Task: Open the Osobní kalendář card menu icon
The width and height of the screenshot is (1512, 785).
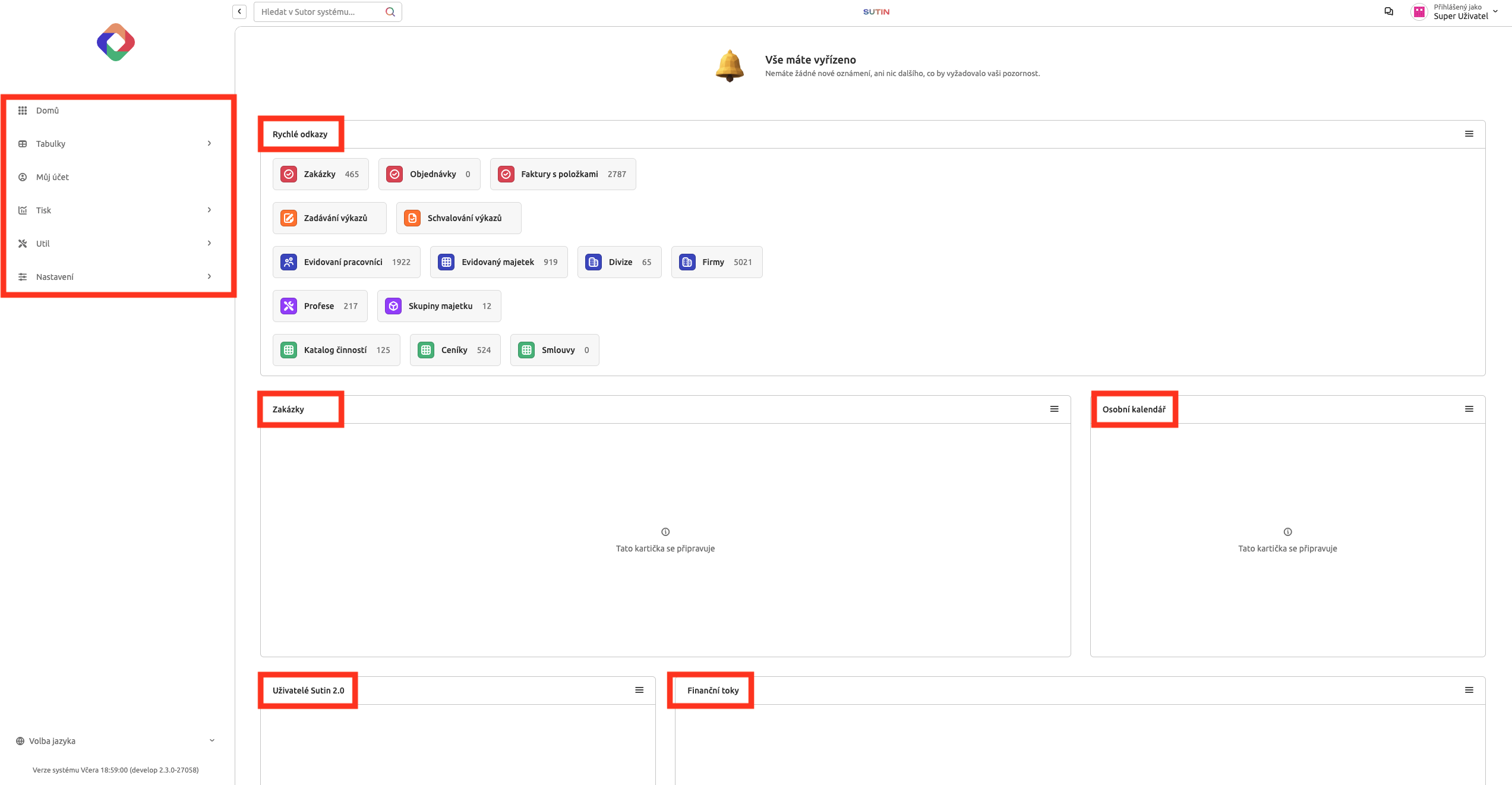Action: (x=1469, y=409)
